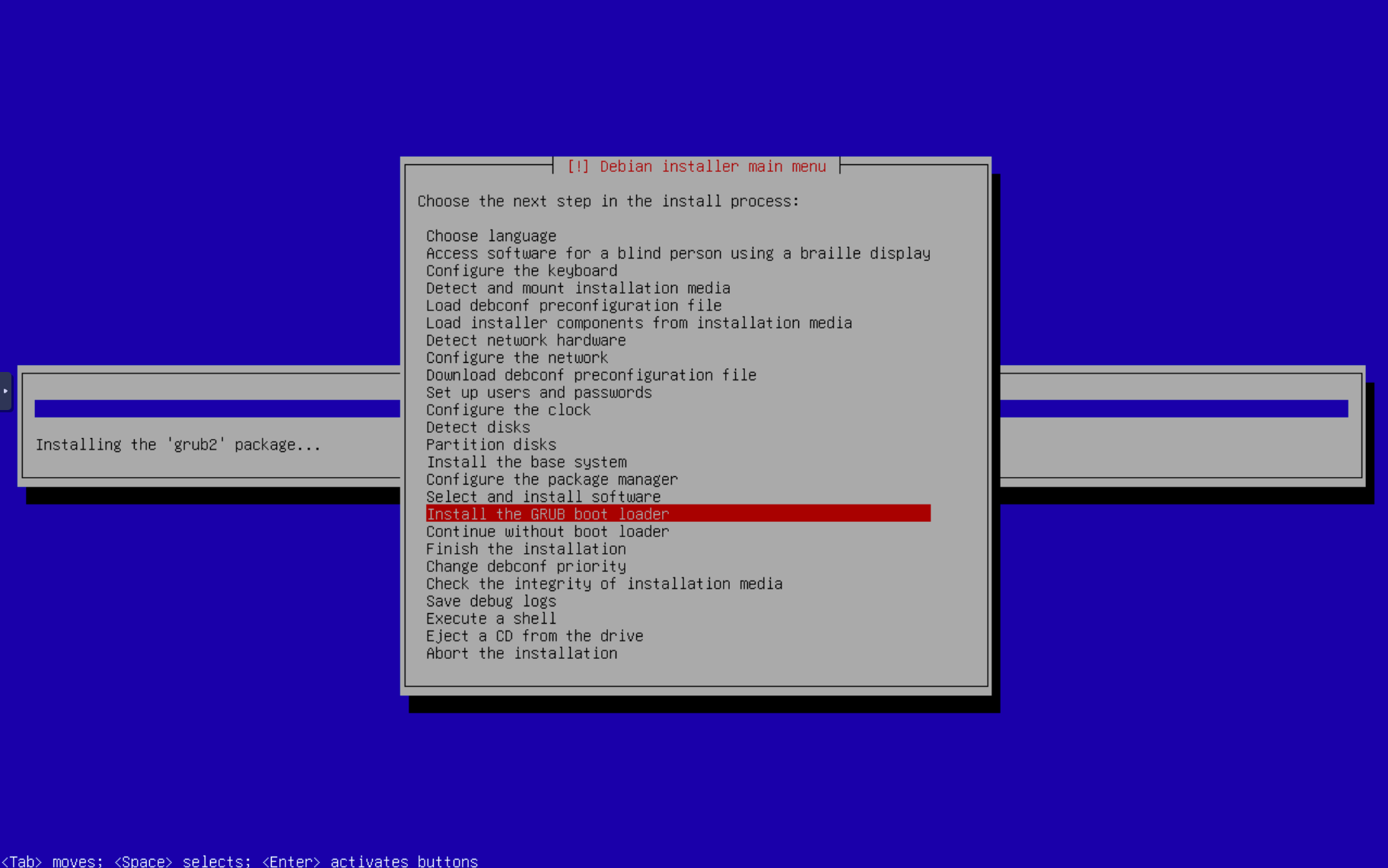Select 'Configure the keyboard' option
Viewport: 1388px width, 868px height.
[x=521, y=271]
